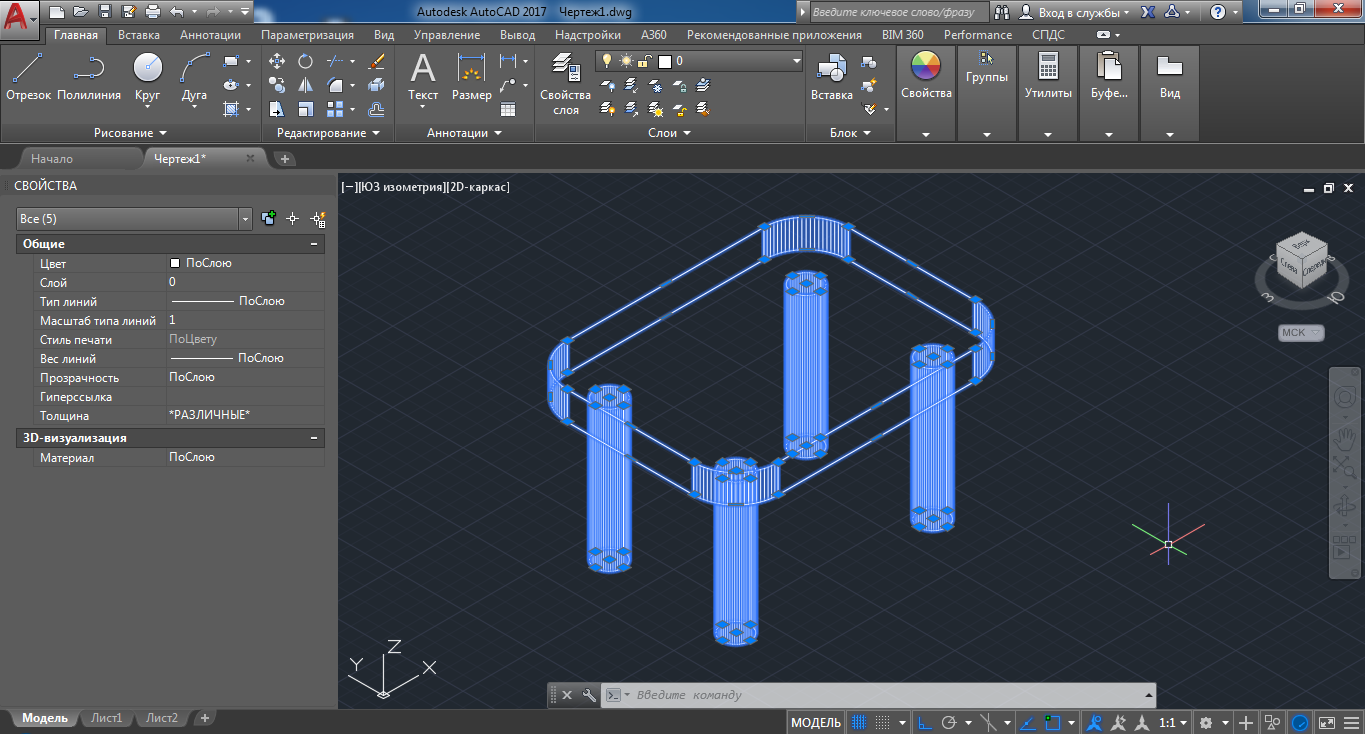The height and width of the screenshot is (734, 1365).
Task: Select the Размер dimension tool
Action: point(471,78)
